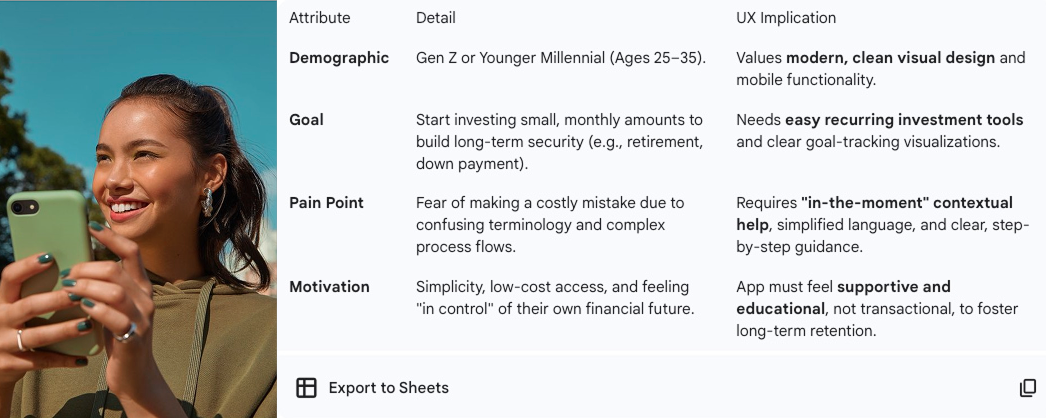Select the Gen Z or Younger Millennial cell
This screenshot has width=1046, height=418.
[x=561, y=58]
